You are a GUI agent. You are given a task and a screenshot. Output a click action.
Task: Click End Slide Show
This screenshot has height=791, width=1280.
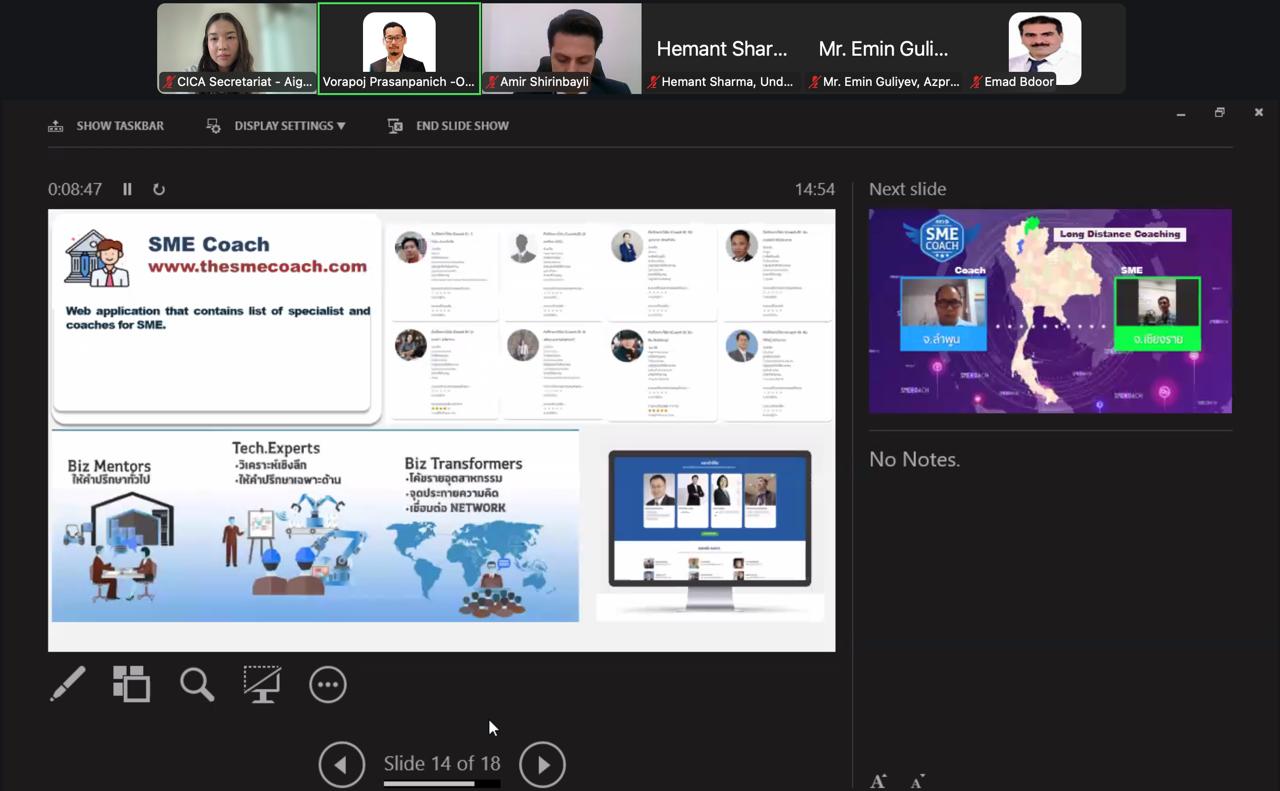tap(449, 126)
